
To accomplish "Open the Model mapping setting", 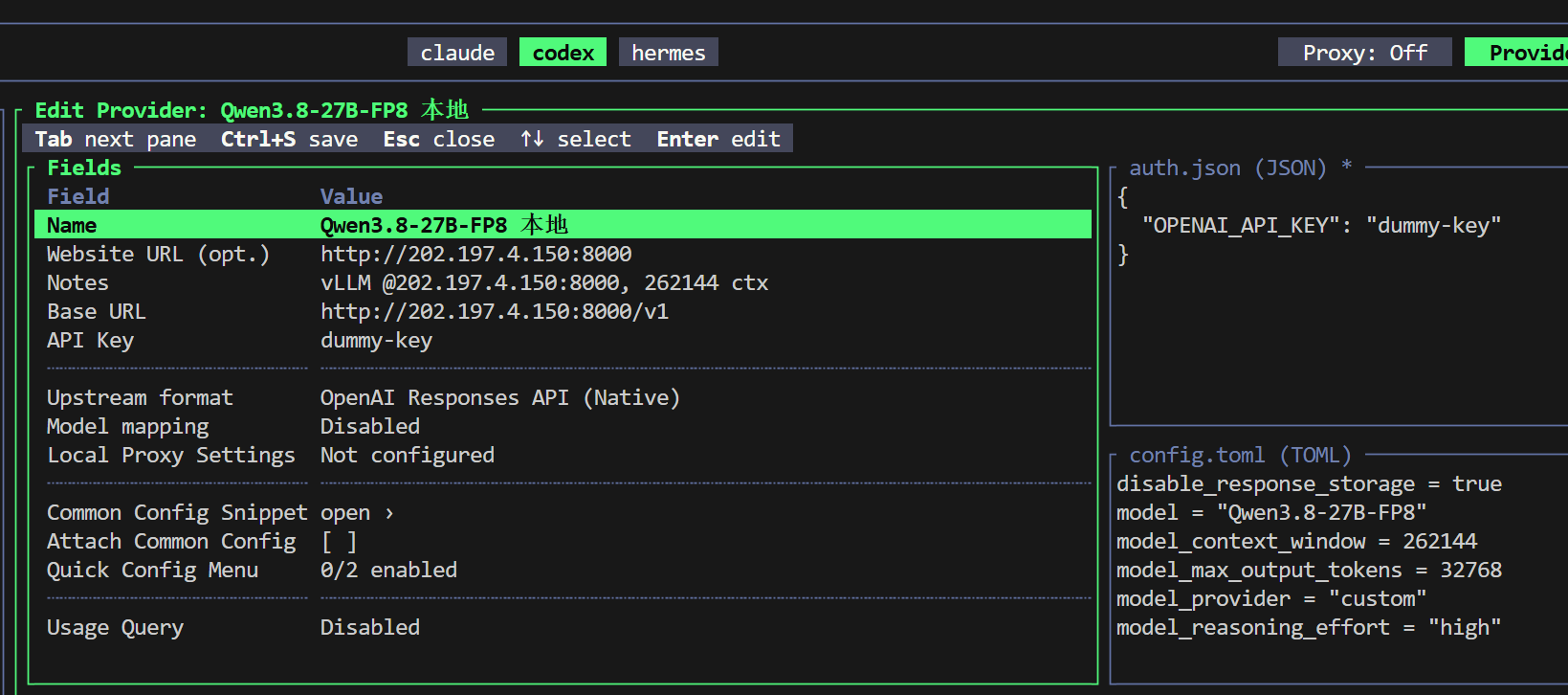I will pyautogui.click(x=563, y=426).
